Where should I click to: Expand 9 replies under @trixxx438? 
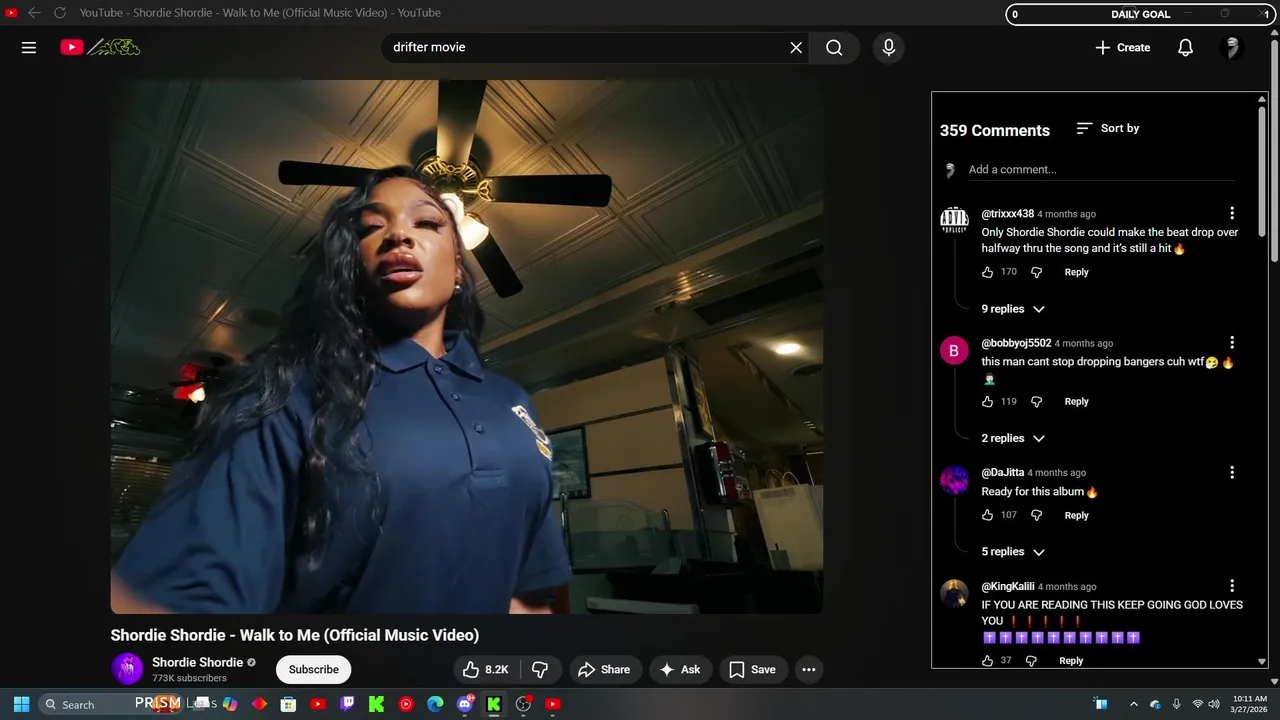pos(1012,309)
